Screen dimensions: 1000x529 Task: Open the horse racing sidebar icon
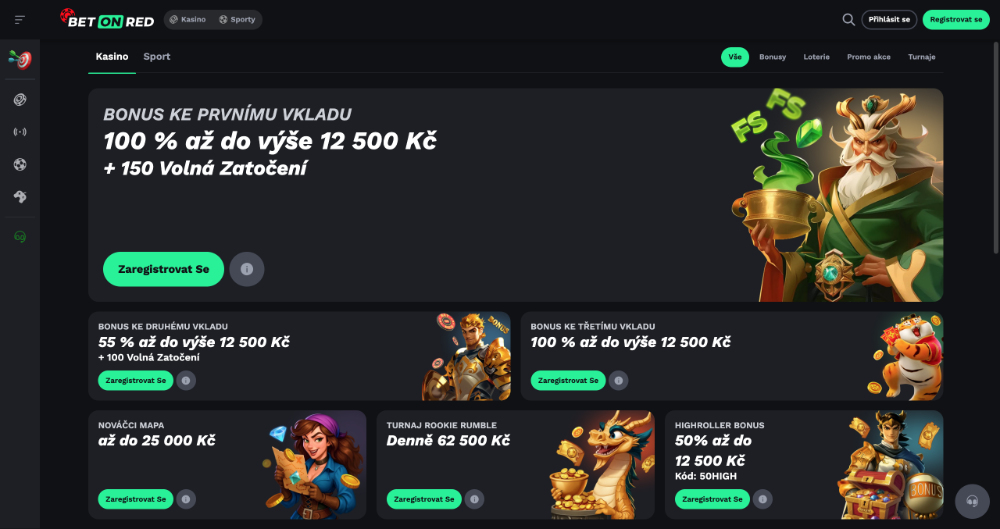[20, 197]
